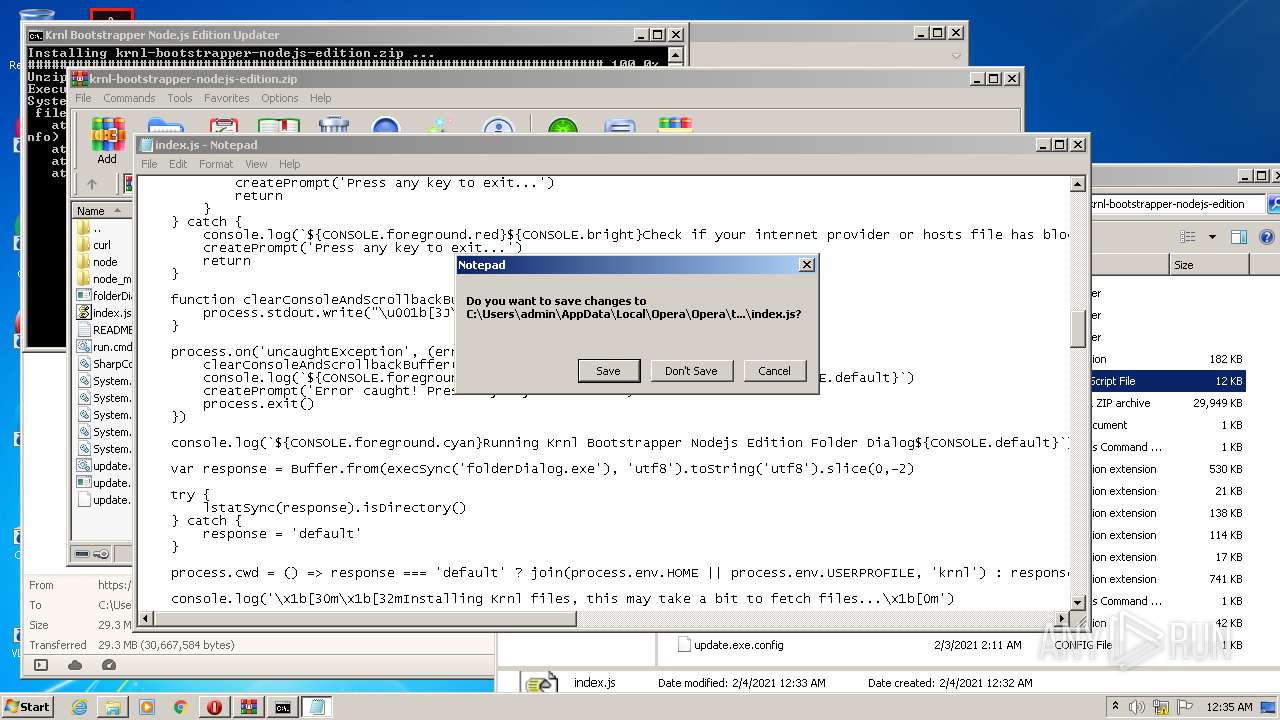Click WinRAR's Wizard toolbar icon
Image resolution: width=1280 pixels, height=720 pixels.
point(440,127)
